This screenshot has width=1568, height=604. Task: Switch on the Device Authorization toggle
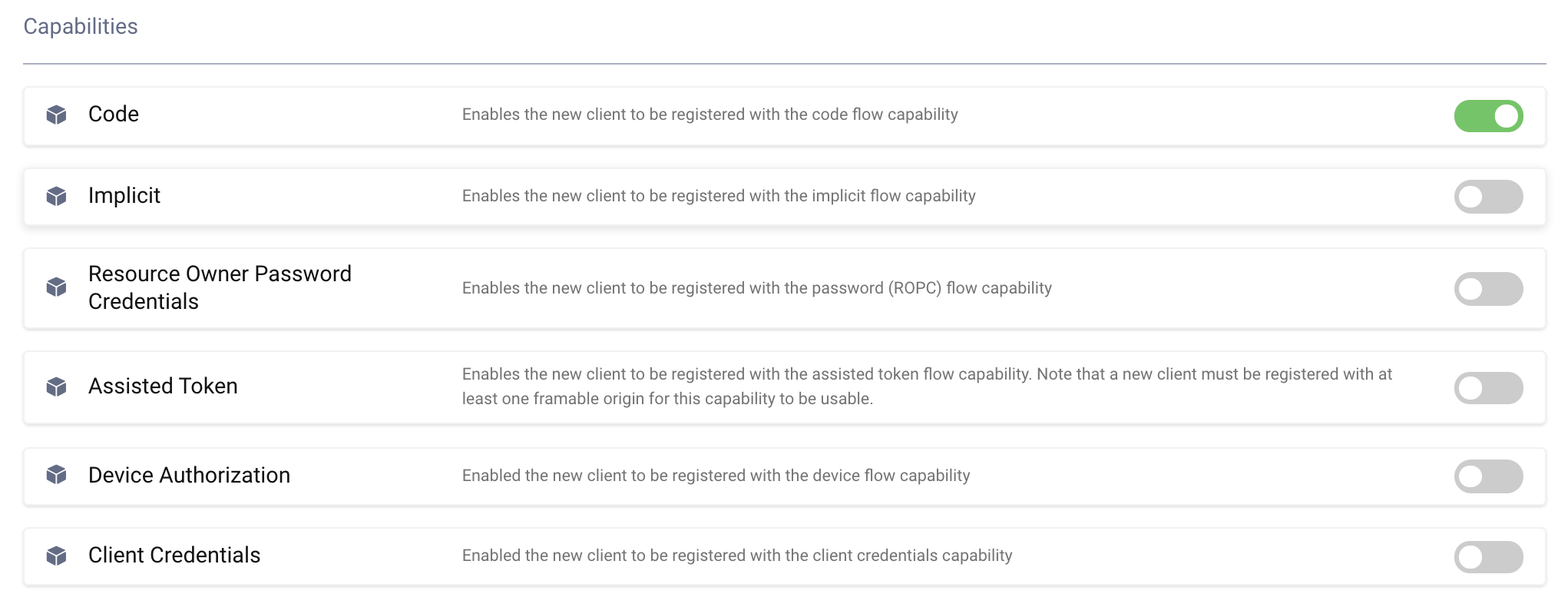1487,476
